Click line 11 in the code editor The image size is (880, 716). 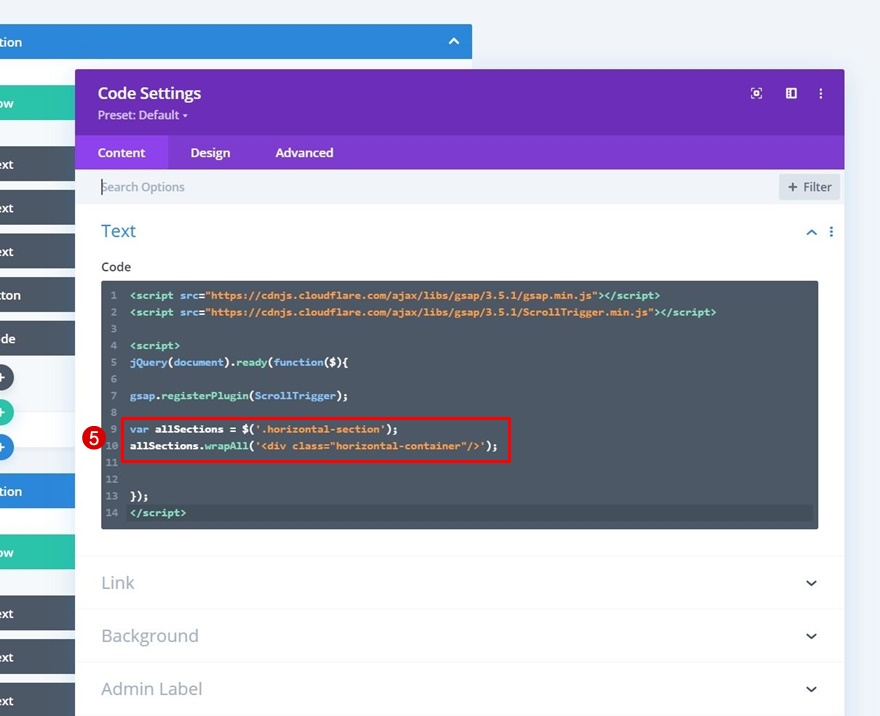click(x=400, y=462)
